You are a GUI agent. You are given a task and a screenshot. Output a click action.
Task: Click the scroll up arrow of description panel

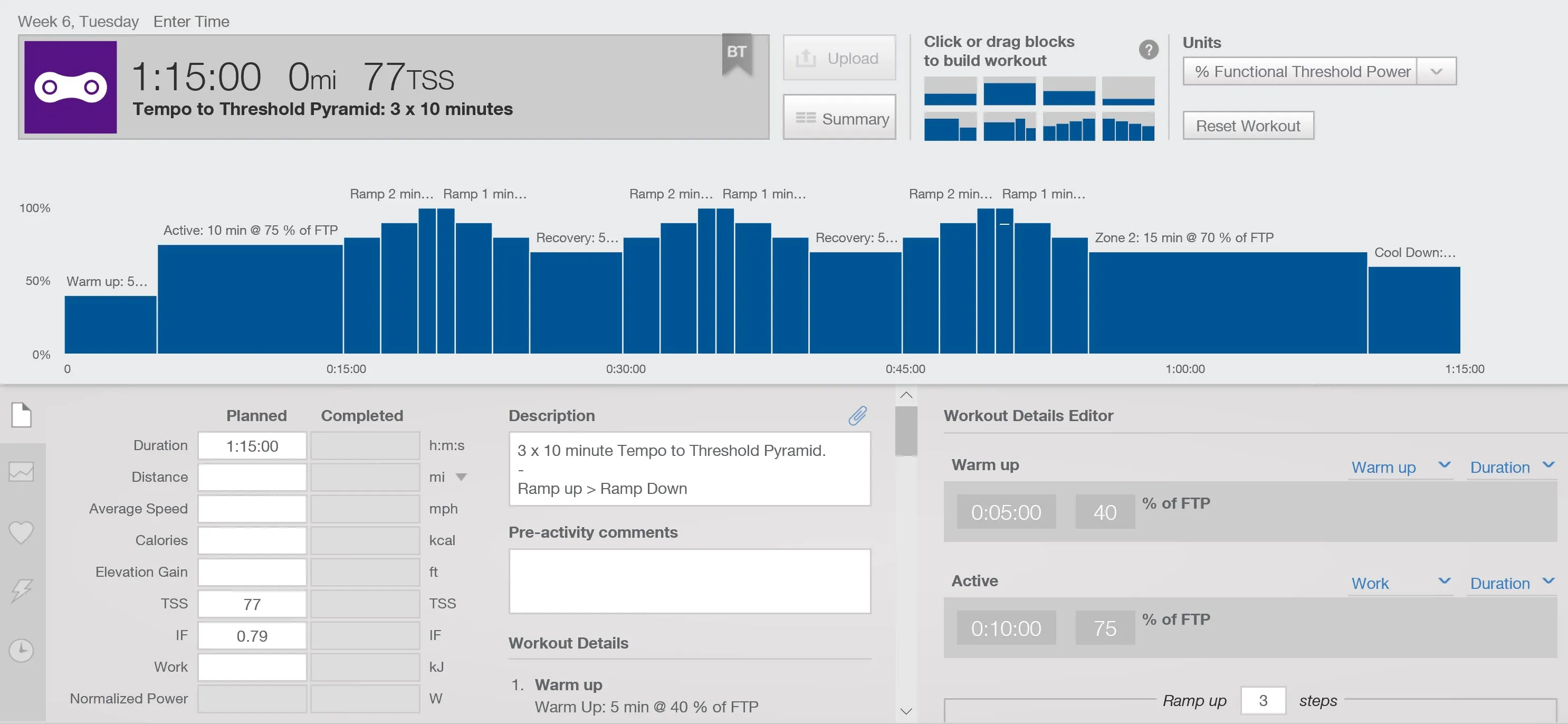tap(906, 395)
